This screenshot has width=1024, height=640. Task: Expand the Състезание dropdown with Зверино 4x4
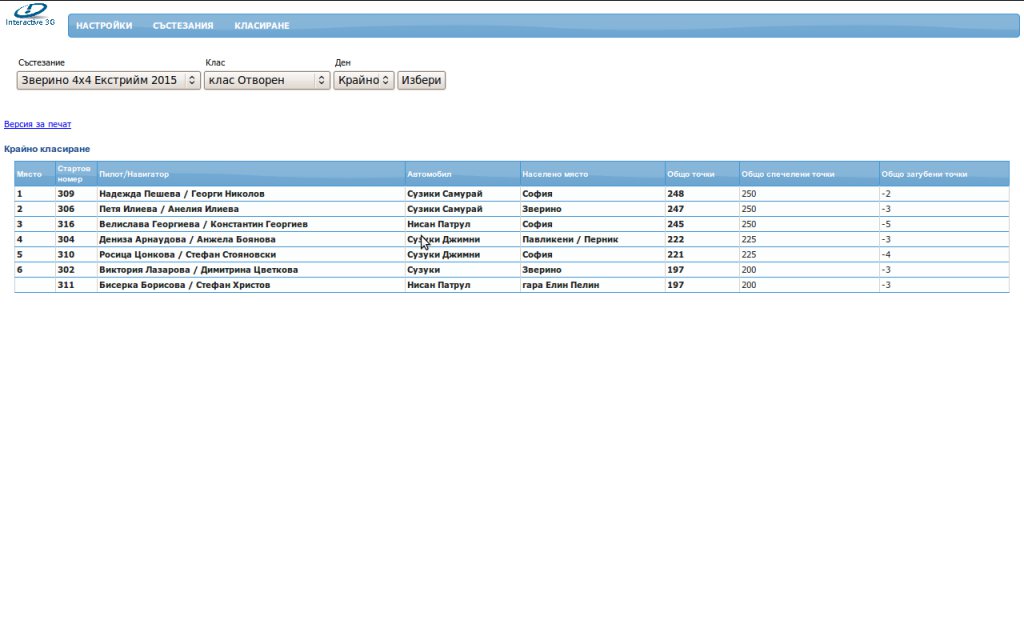click(109, 80)
